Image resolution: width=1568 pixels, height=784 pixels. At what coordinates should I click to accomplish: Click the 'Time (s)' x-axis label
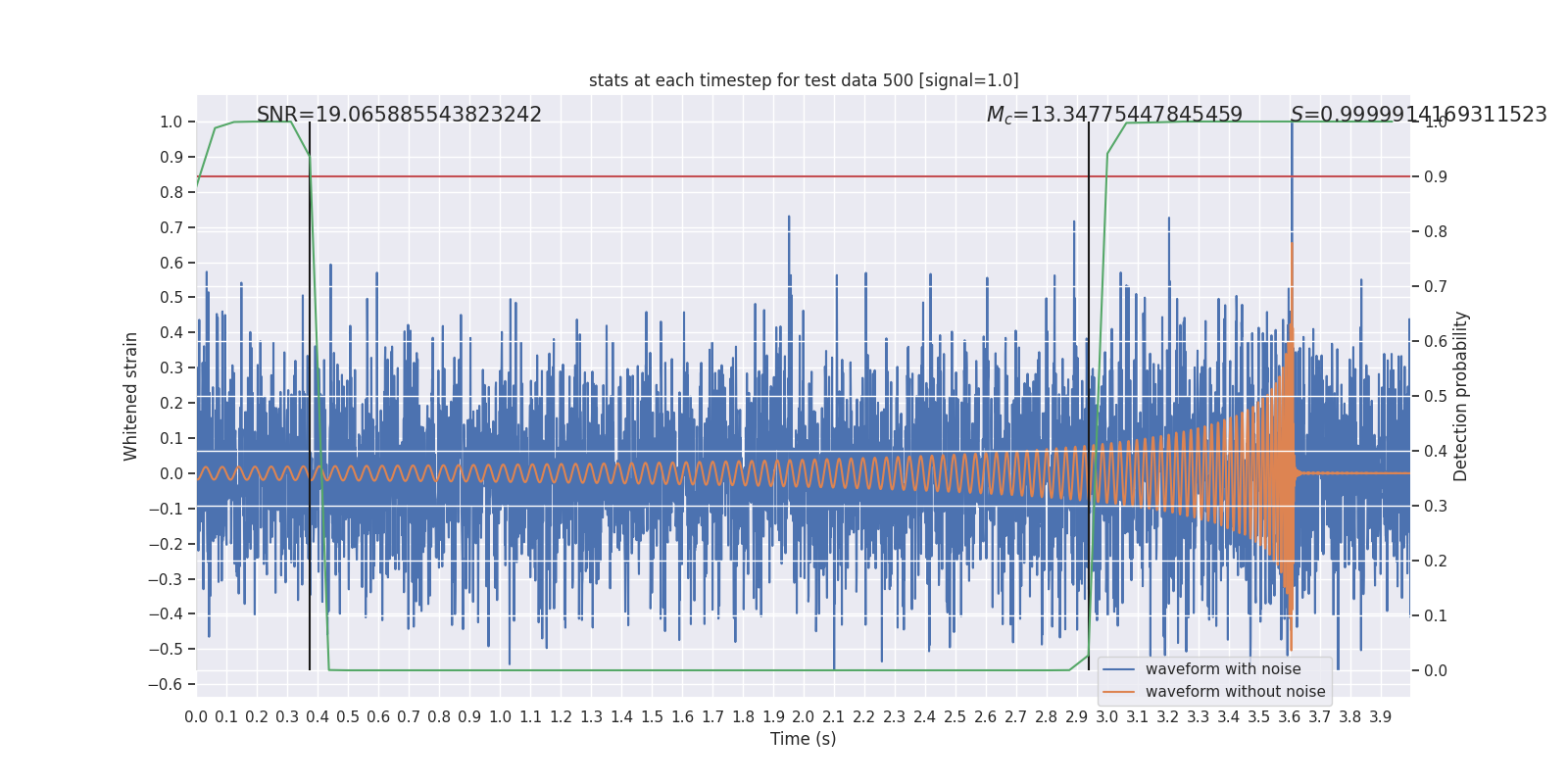804,739
